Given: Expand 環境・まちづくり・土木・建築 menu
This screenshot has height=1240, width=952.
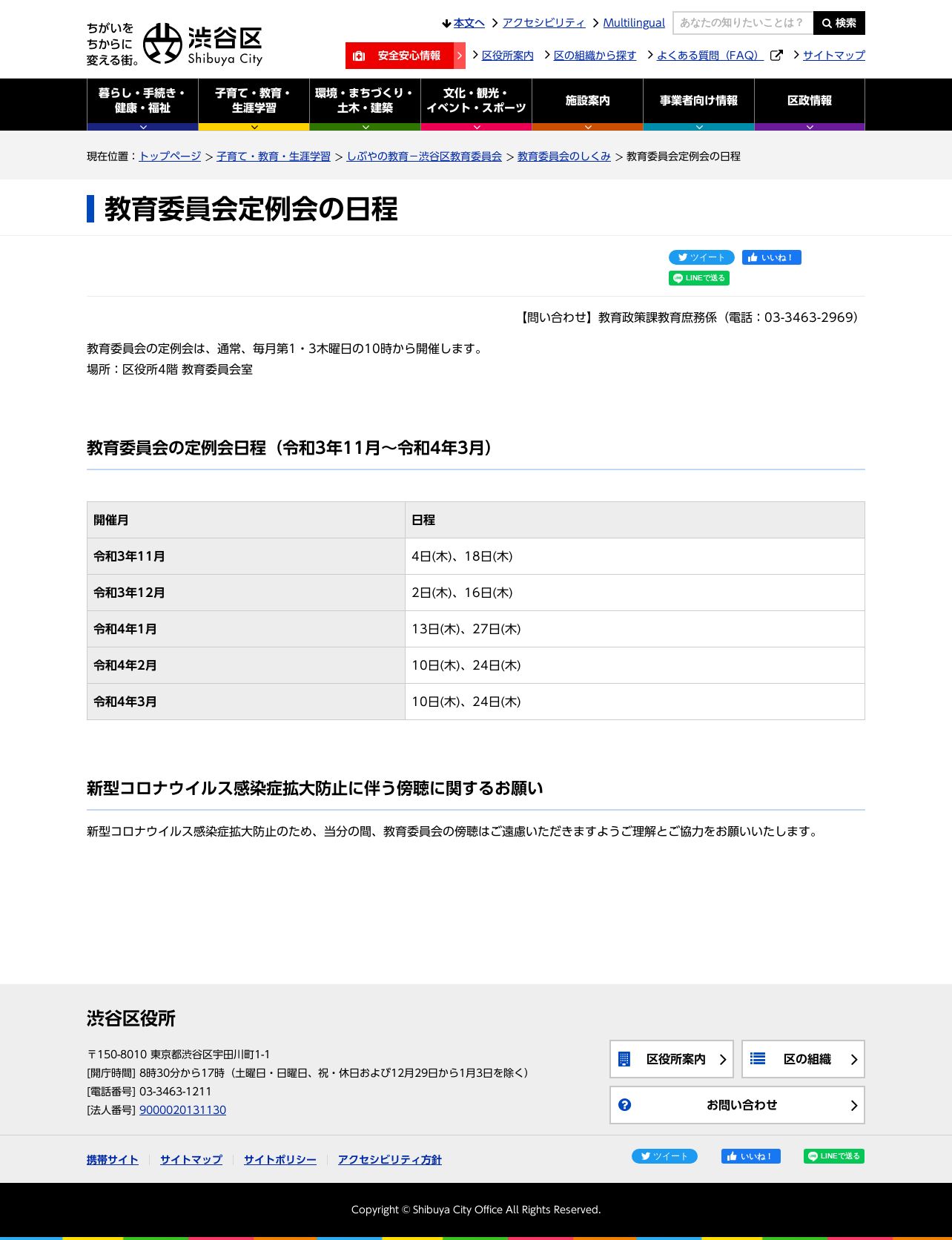Looking at the screenshot, I should [365, 105].
